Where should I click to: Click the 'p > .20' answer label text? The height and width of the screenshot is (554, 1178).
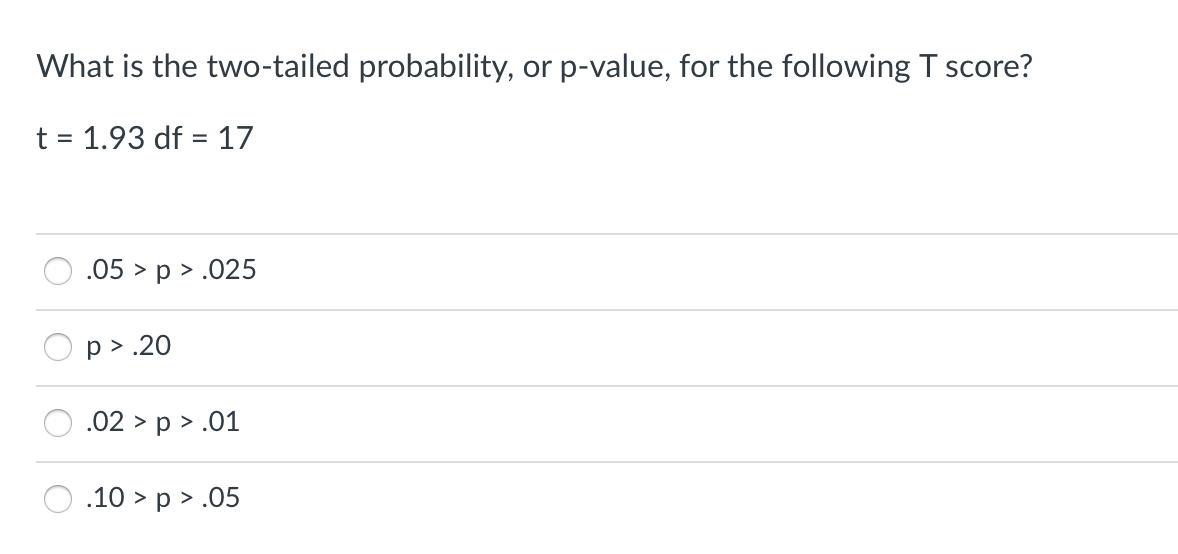129,347
